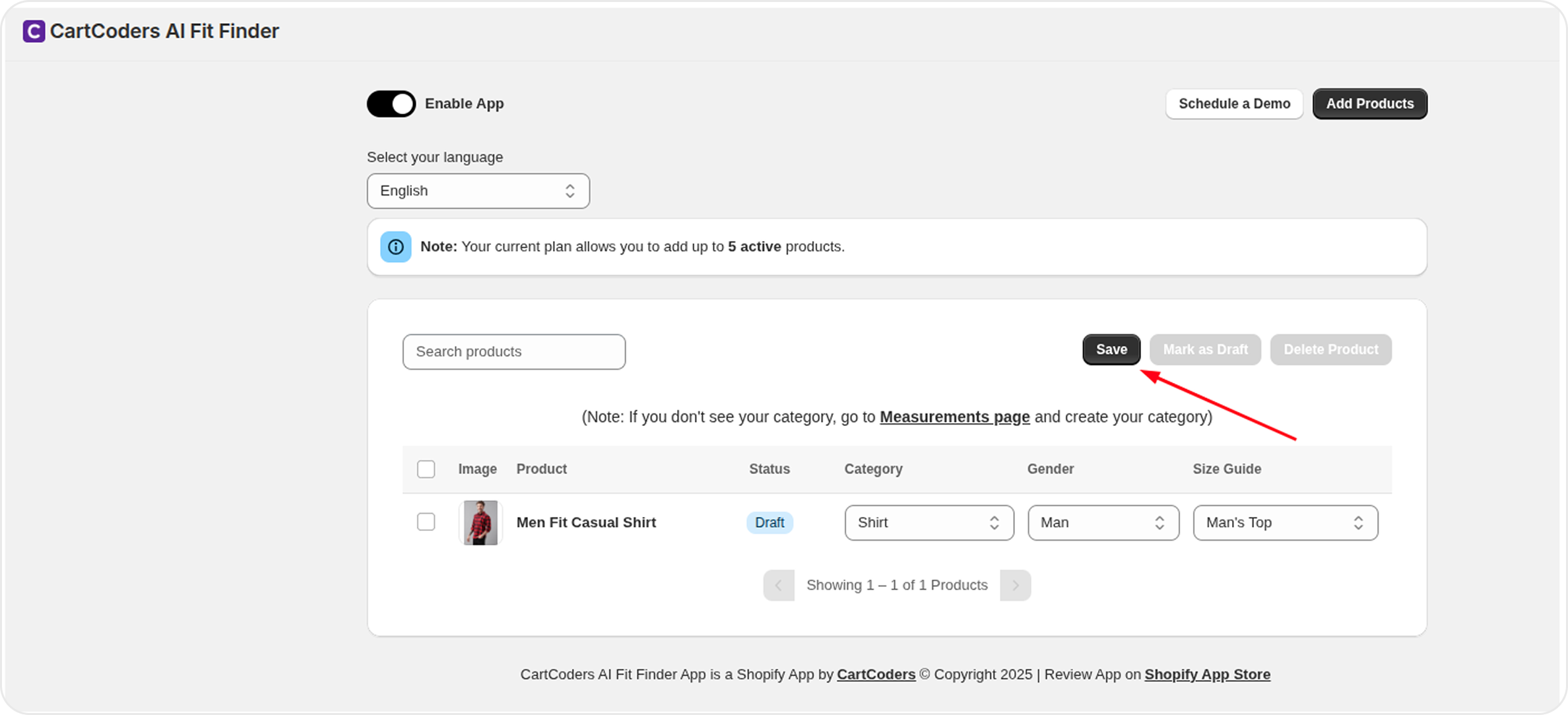Open the English language dropdown
The image size is (1568, 715).
(x=478, y=191)
